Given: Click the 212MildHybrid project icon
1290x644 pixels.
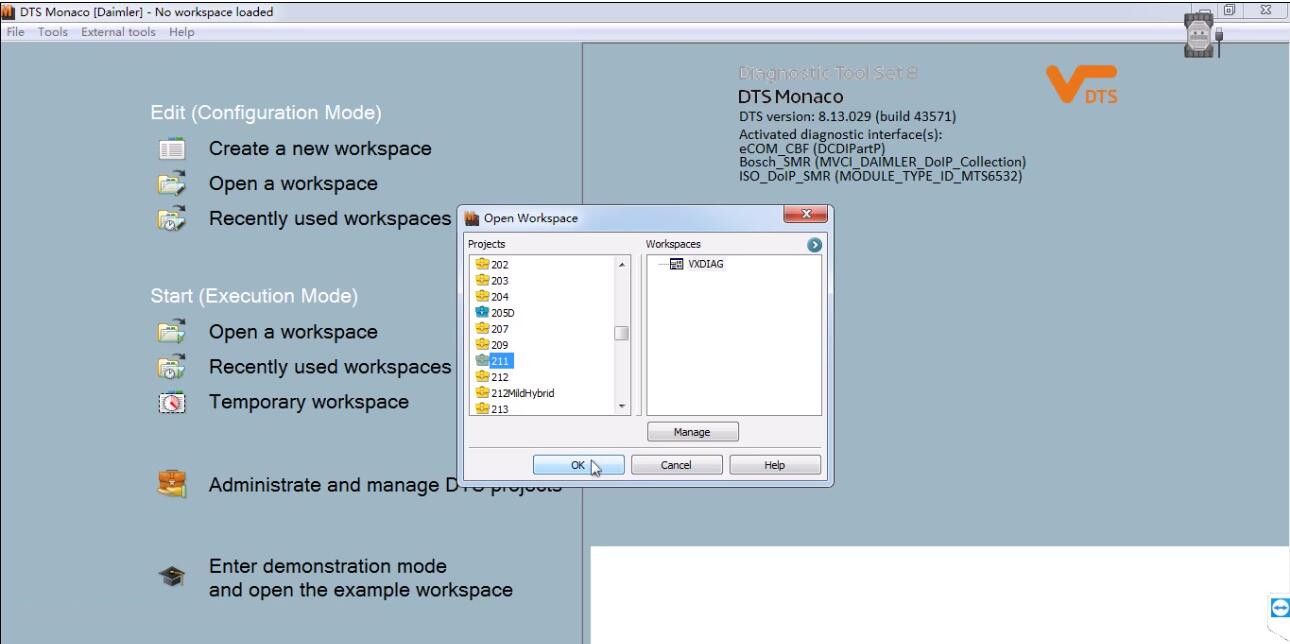Looking at the screenshot, I should tap(483, 393).
